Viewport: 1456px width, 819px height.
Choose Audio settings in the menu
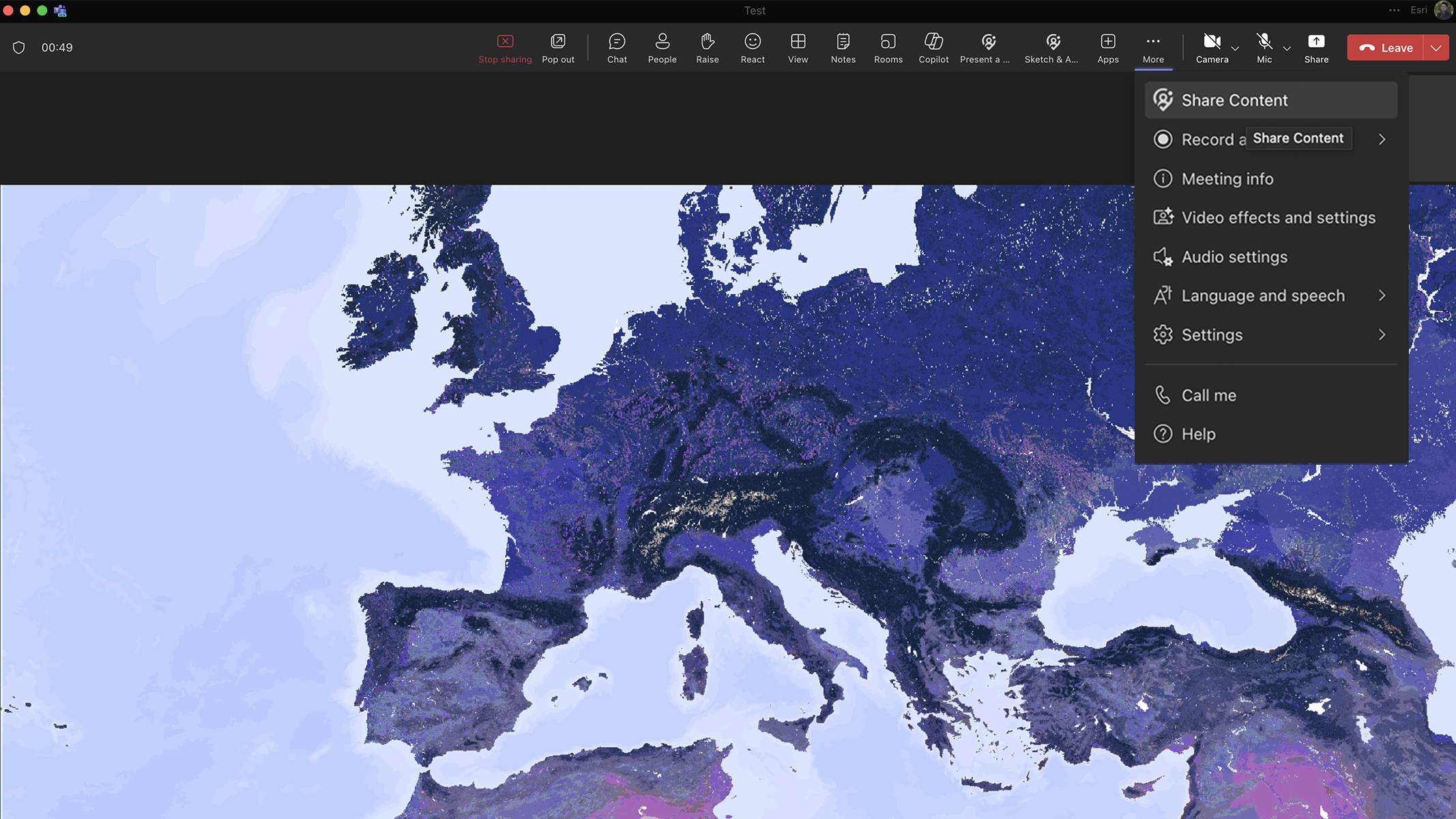[x=1234, y=257]
